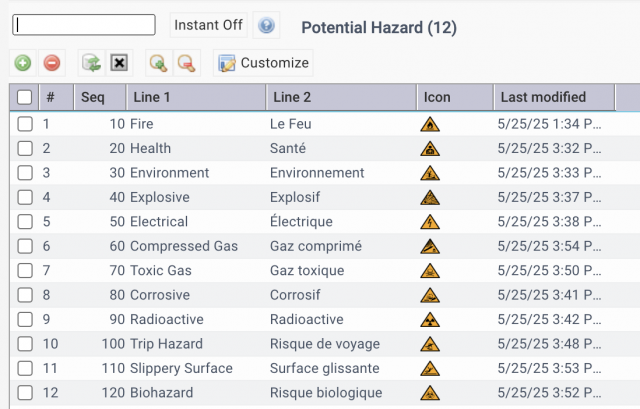Screen dimensions: 640x409
Task: Focus the search input field
Action: (84, 25)
